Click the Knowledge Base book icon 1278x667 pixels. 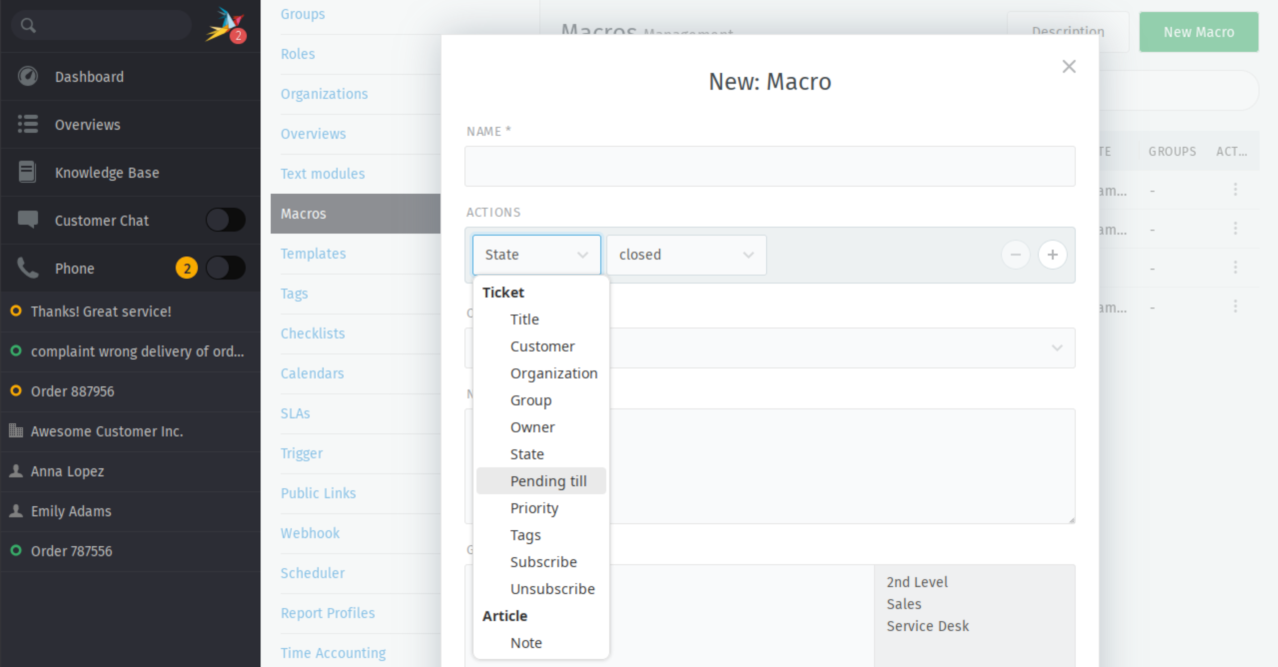coord(28,173)
